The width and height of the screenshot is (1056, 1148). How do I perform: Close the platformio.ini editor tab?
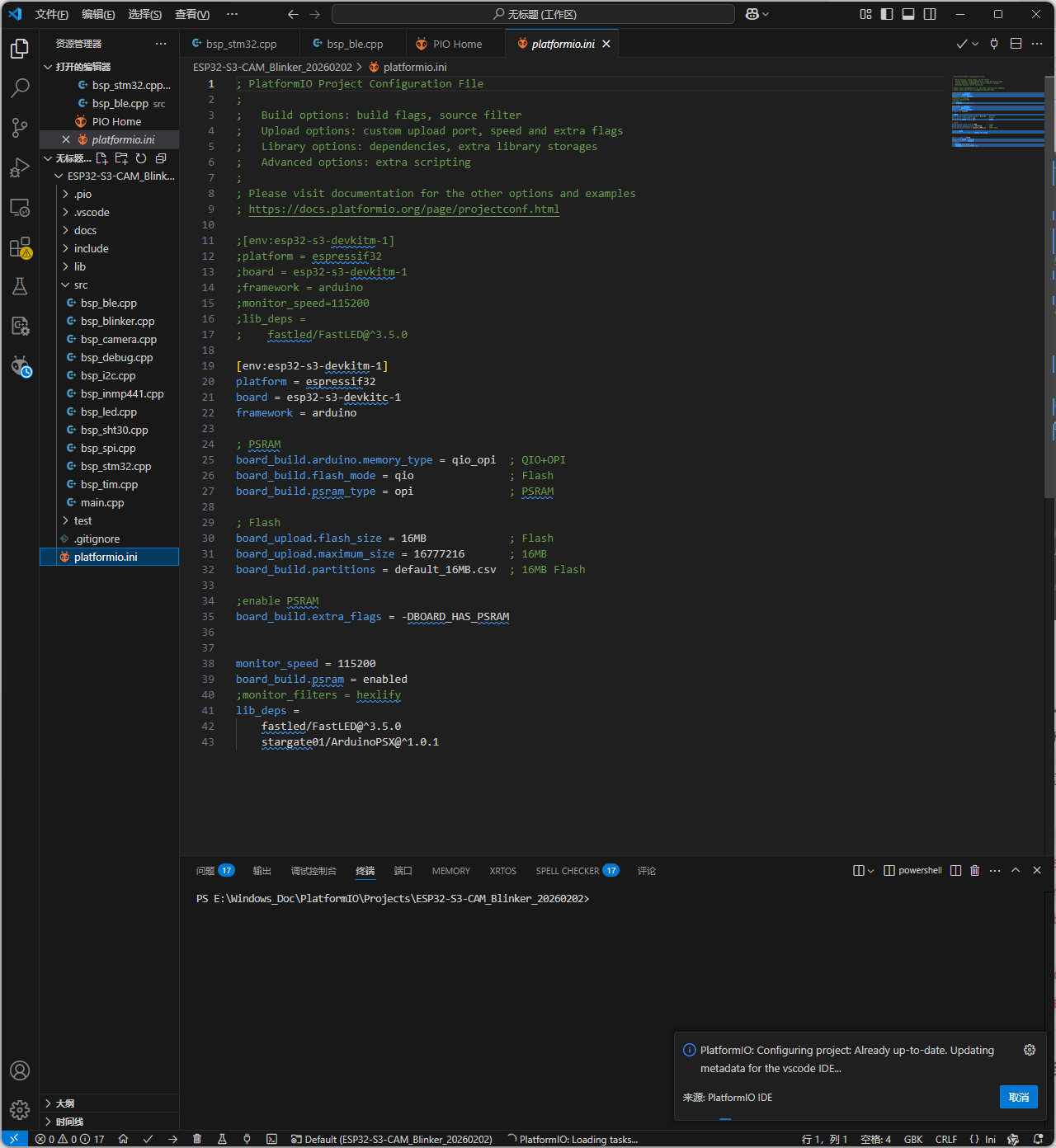coord(606,44)
